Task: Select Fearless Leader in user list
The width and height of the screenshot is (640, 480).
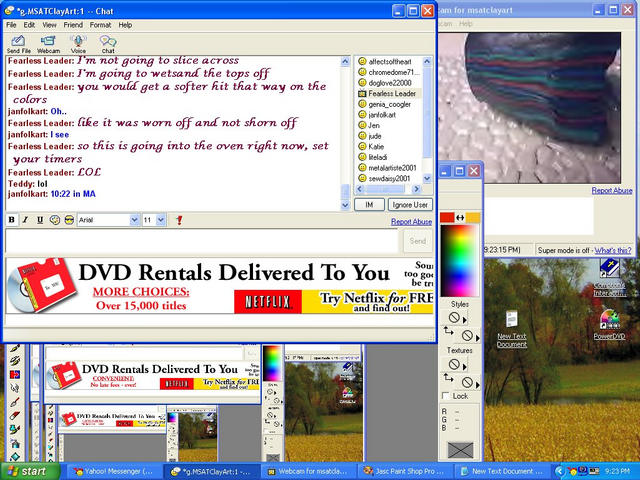Action: [389, 93]
